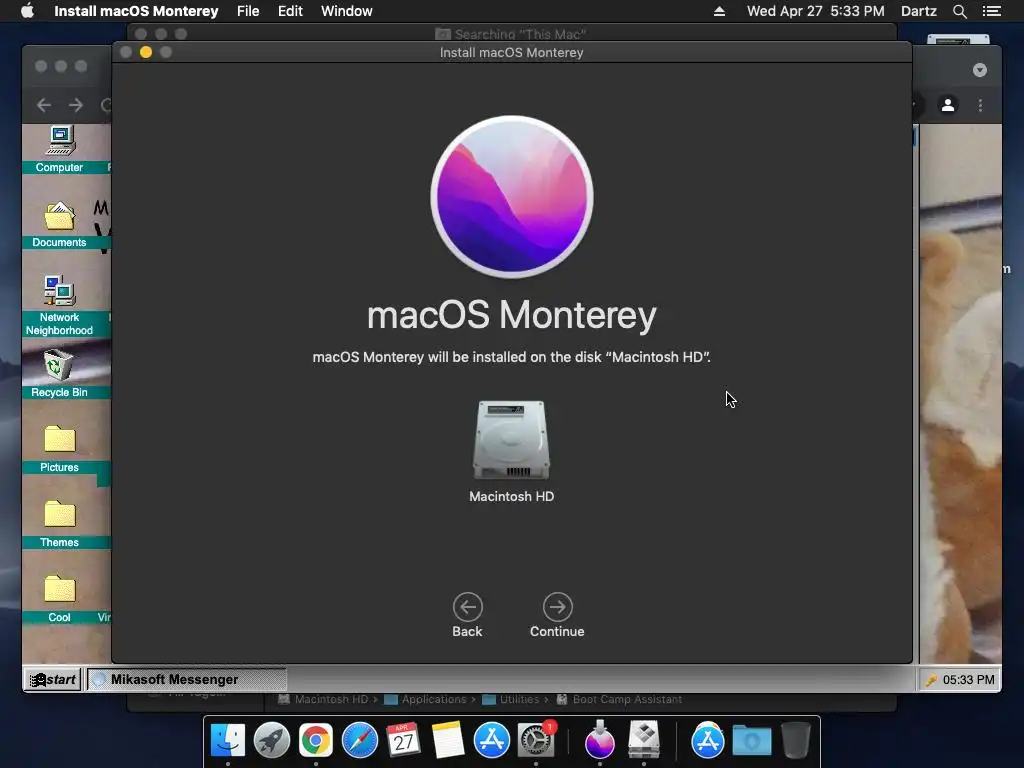Image resolution: width=1024 pixels, height=768 pixels.
Task: Open the Install macOS Monterey app menu
Action: pos(136,11)
